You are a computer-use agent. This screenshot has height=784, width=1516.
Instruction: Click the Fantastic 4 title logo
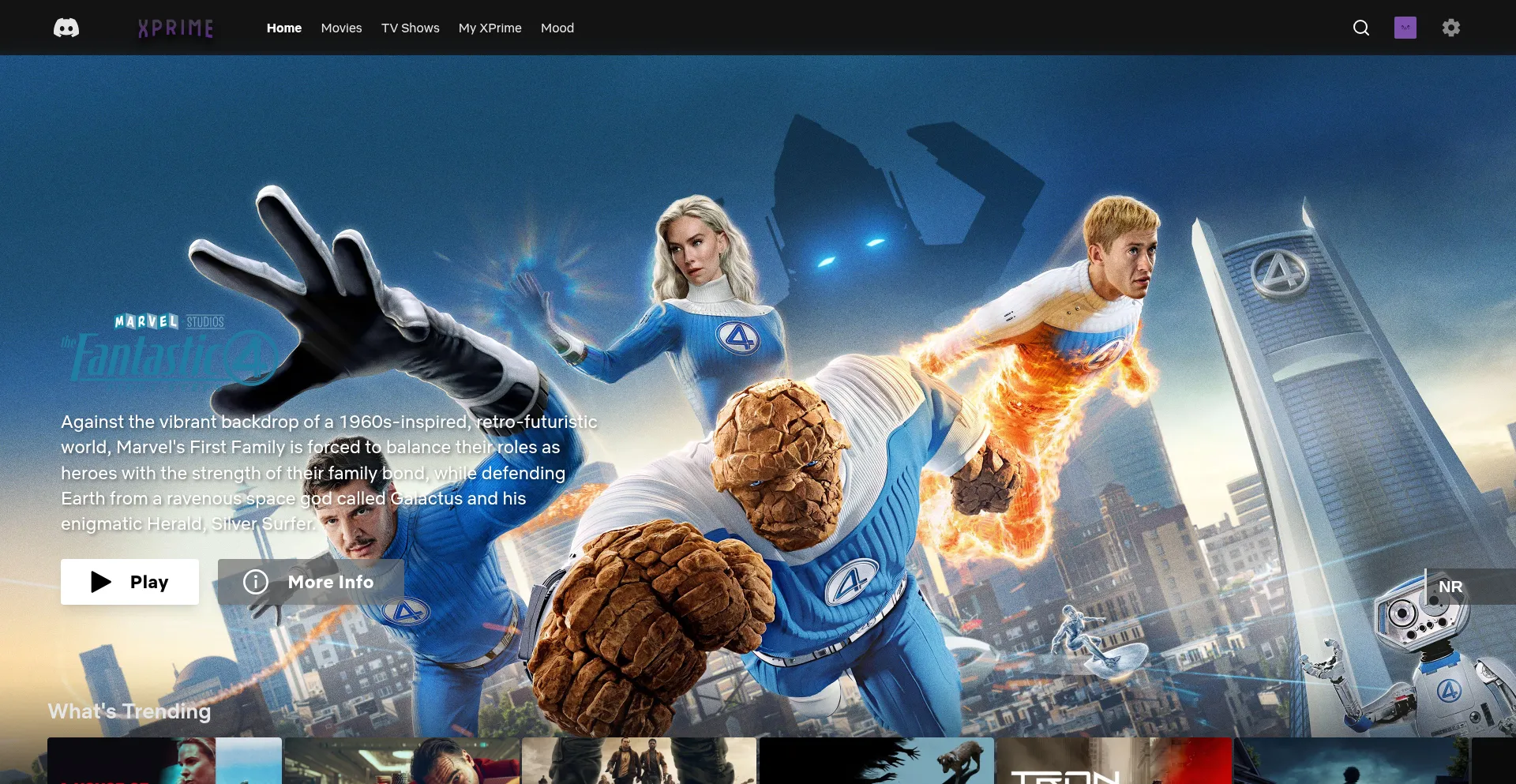point(170,351)
